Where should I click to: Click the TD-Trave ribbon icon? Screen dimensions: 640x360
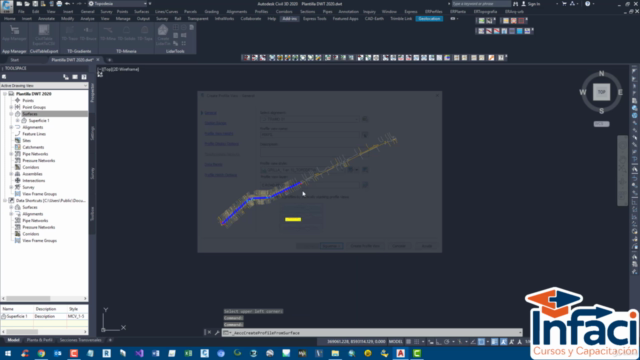click(69, 33)
